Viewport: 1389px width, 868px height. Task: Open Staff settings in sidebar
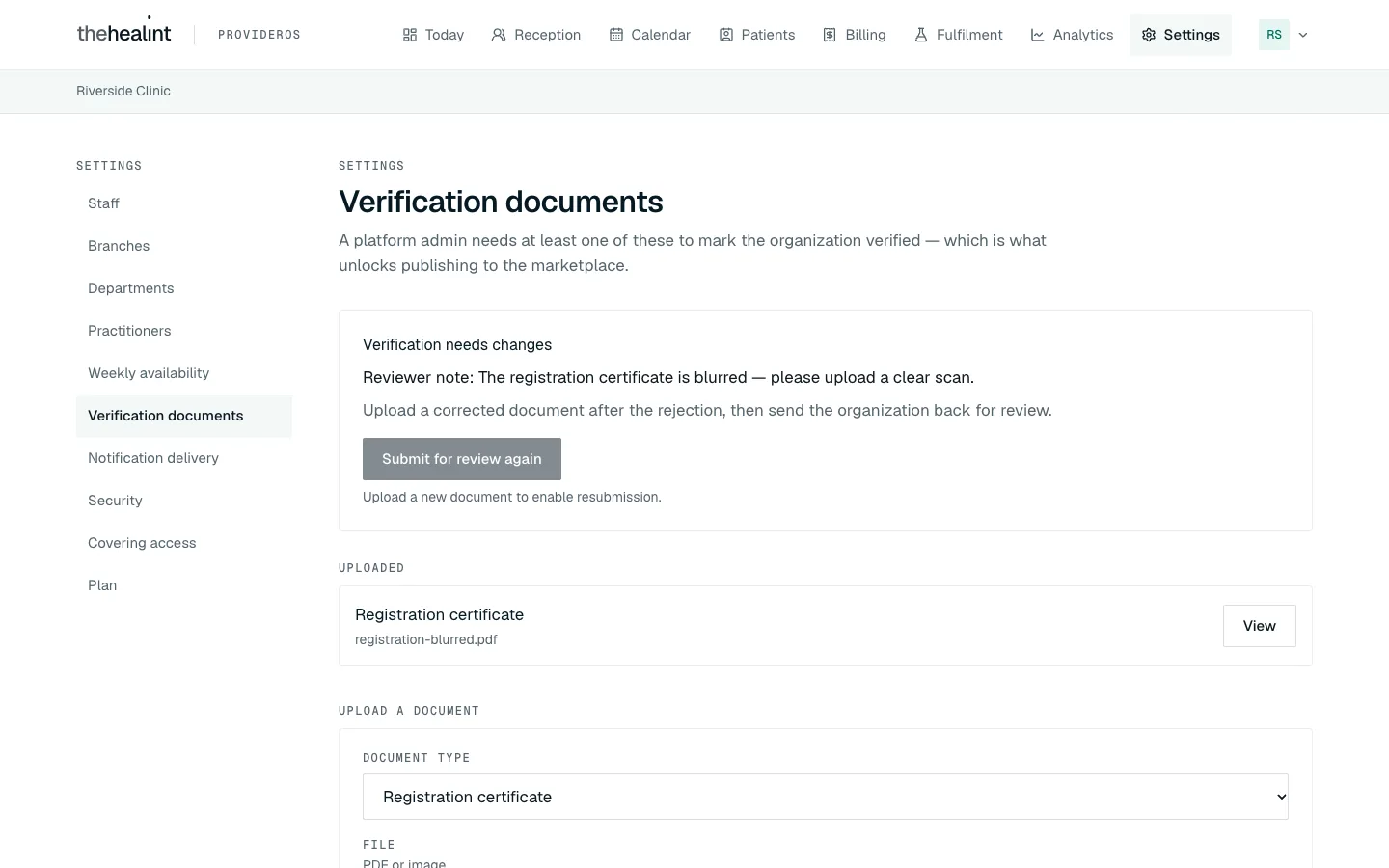(x=184, y=203)
